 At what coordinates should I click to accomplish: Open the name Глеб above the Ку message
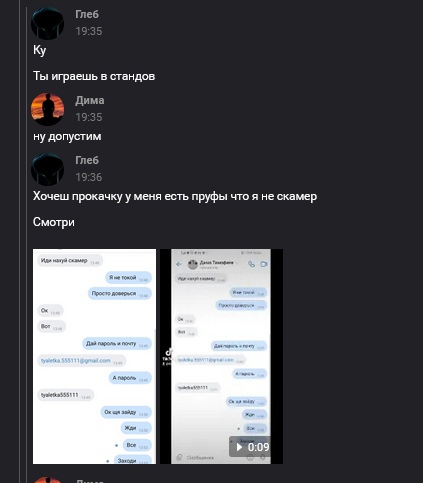pos(87,14)
